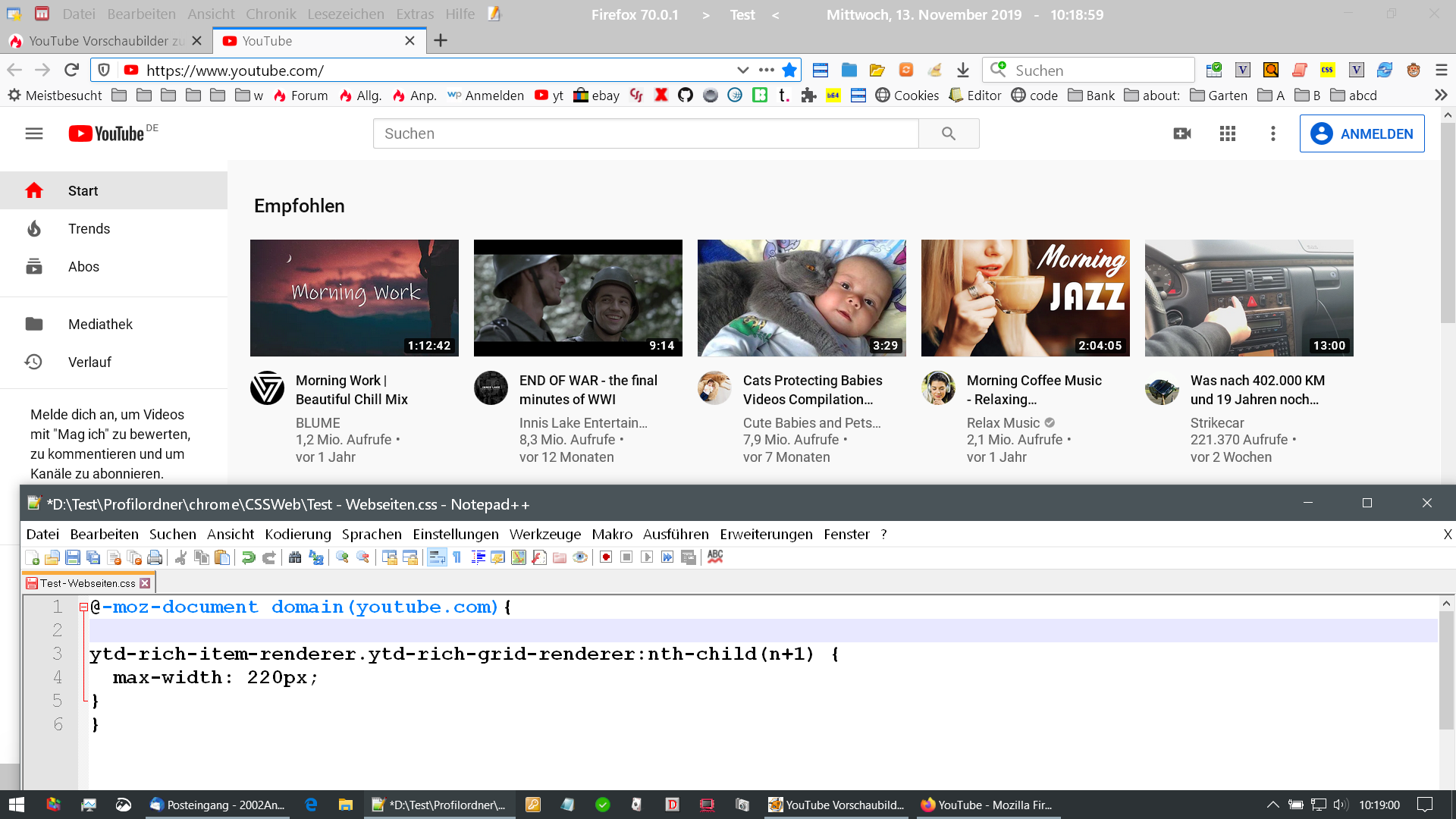
Task: Open the Kodierung menu in Notepad++
Action: coord(297,535)
